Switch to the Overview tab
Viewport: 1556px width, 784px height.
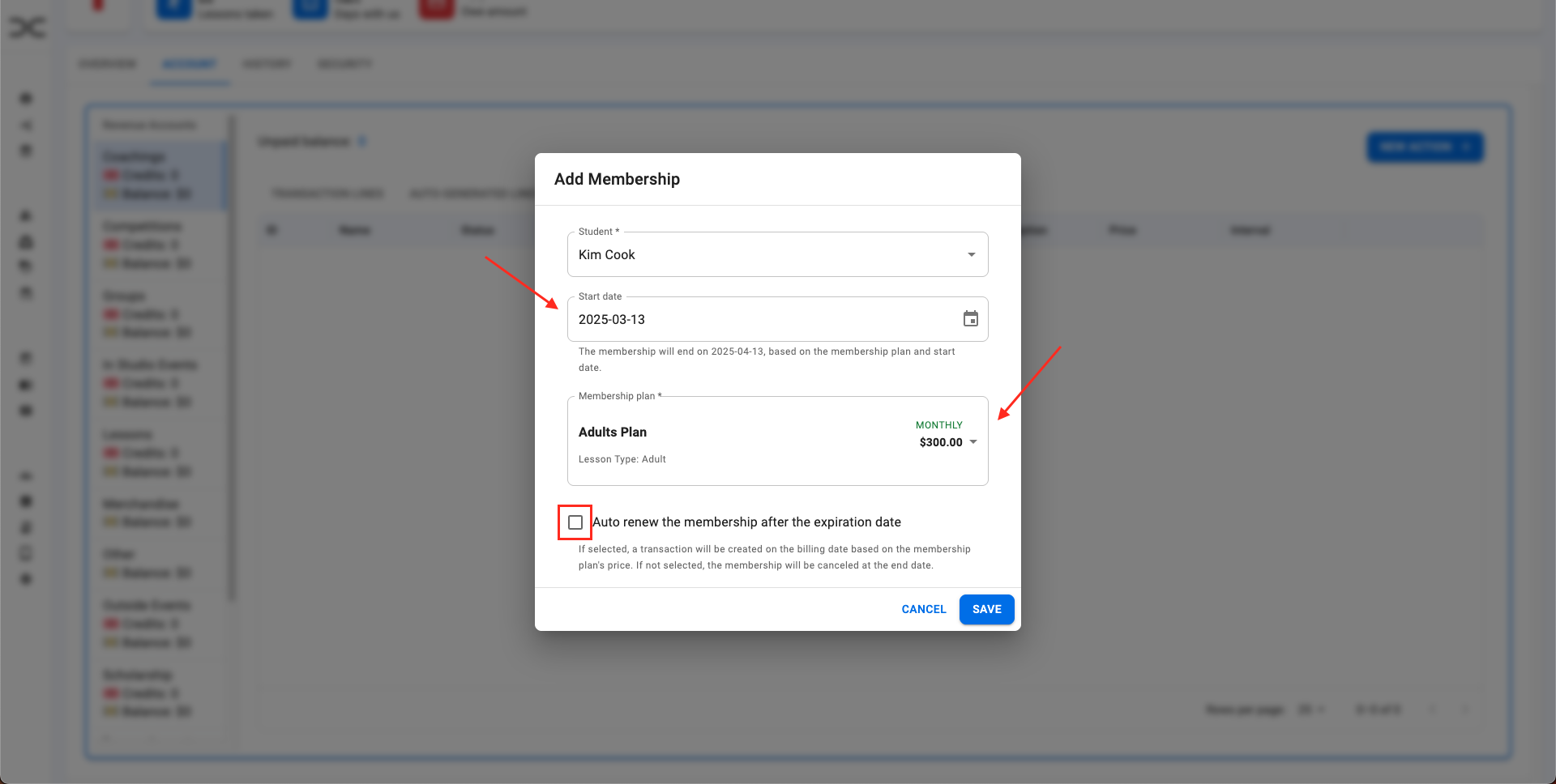(x=108, y=64)
